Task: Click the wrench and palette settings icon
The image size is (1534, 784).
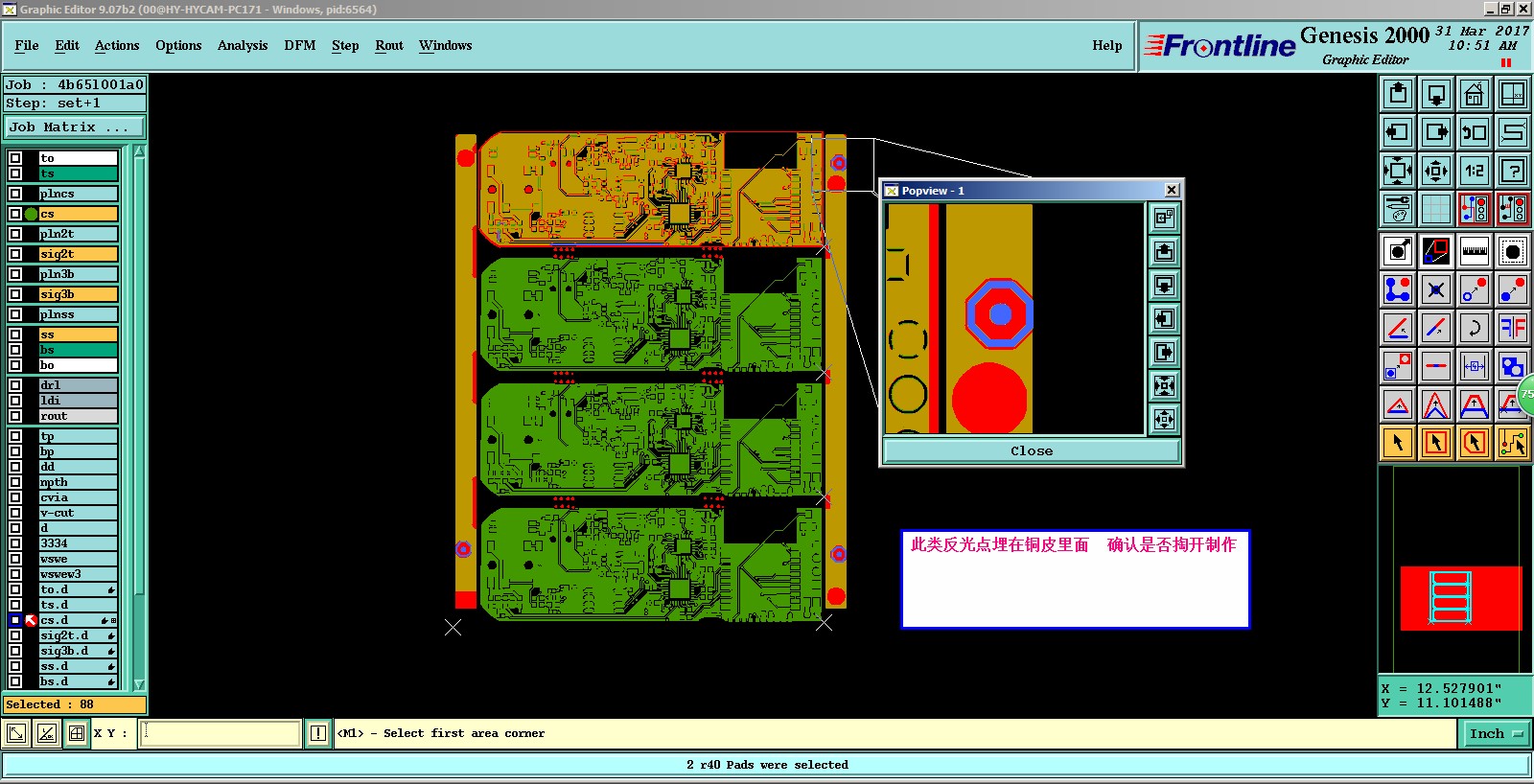Action: pos(1398,208)
